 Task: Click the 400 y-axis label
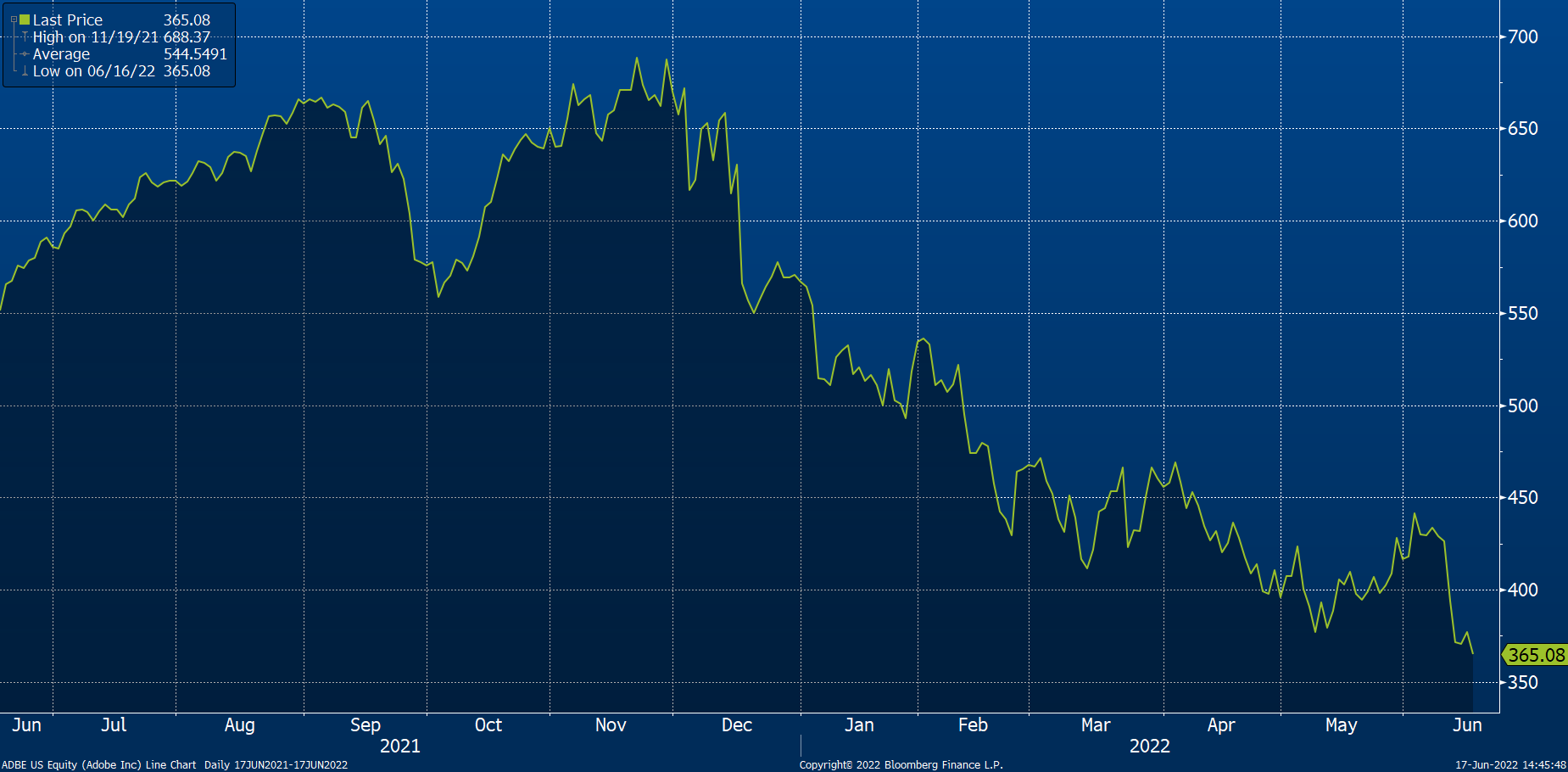tap(1523, 590)
